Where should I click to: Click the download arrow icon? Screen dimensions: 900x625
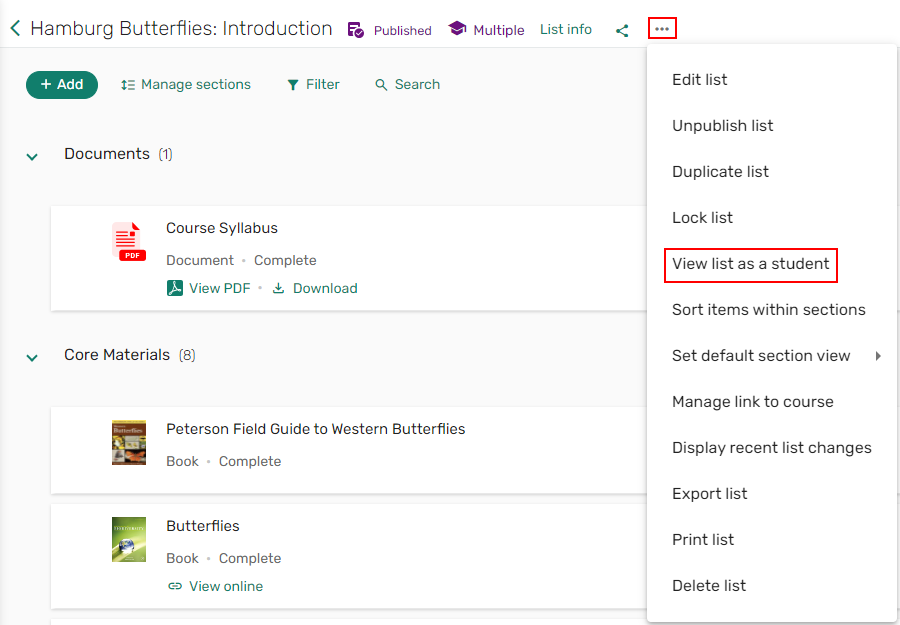(x=278, y=288)
